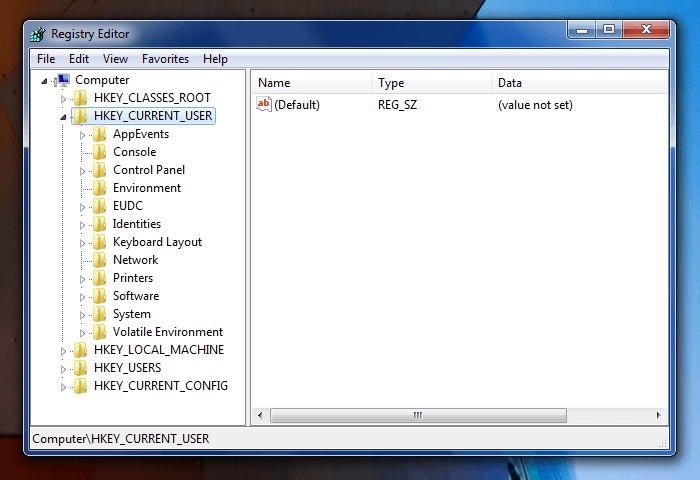Expand the AppEvents key arrow
700x480 pixels.
click(82, 135)
